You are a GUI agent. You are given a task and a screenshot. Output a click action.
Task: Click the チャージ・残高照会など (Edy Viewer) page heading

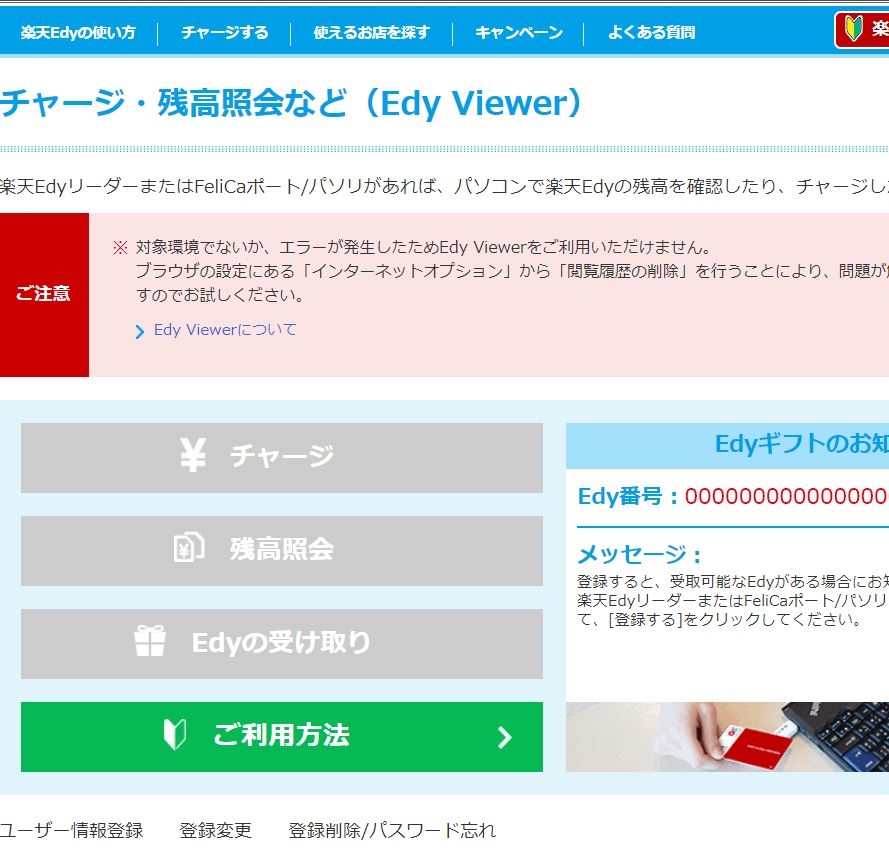291,103
